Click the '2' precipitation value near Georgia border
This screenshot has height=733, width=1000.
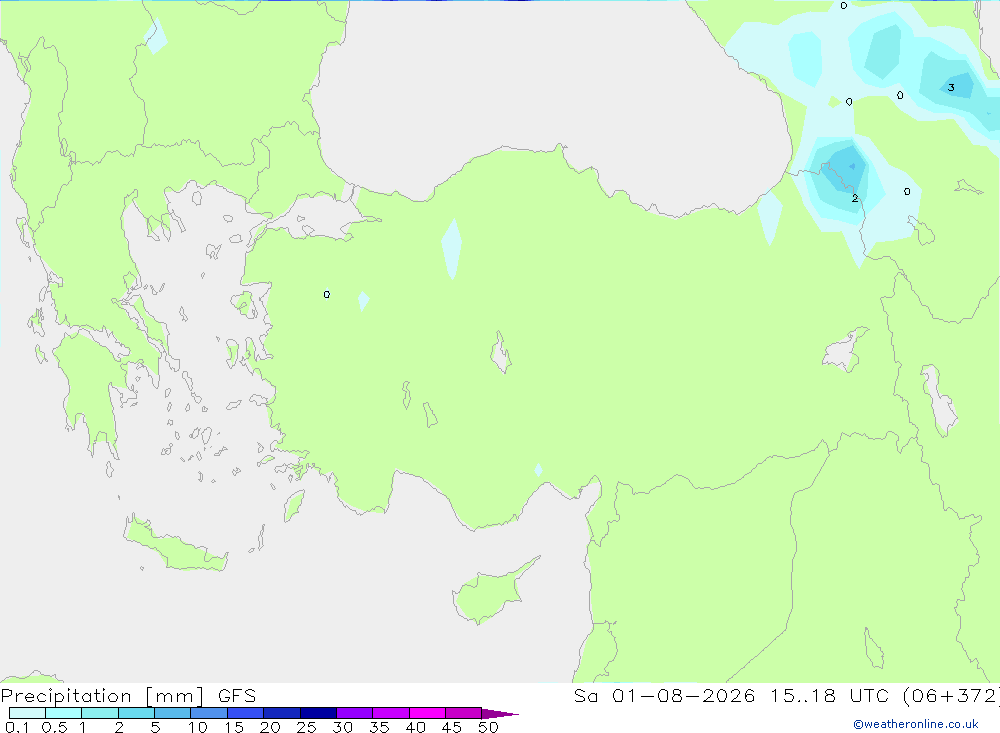[855, 198]
